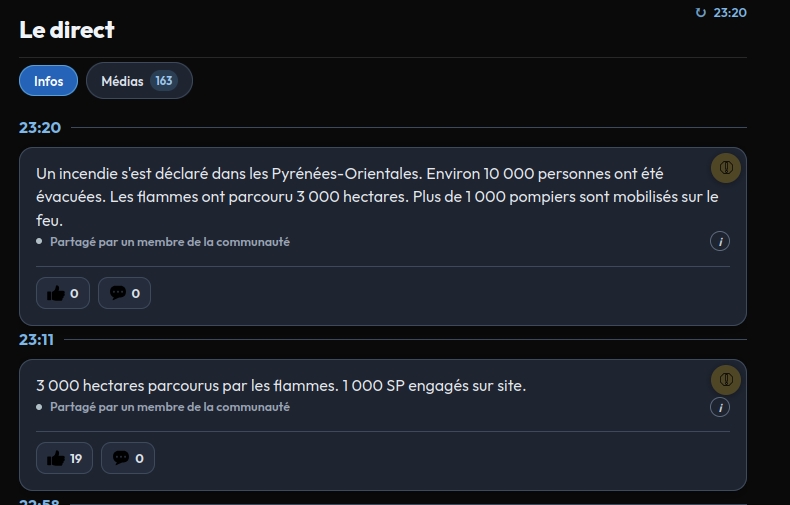
Task: Show info for the 3 000 hectares post
Action: 720,407
